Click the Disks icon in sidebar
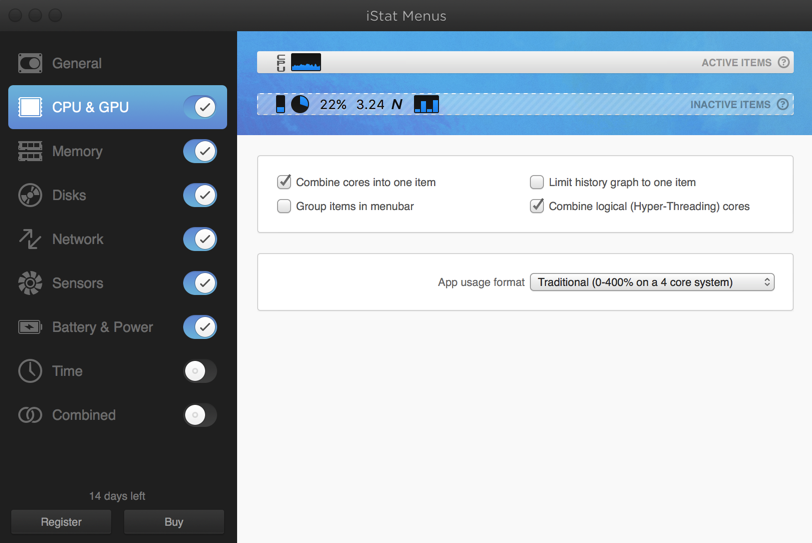 [30, 195]
